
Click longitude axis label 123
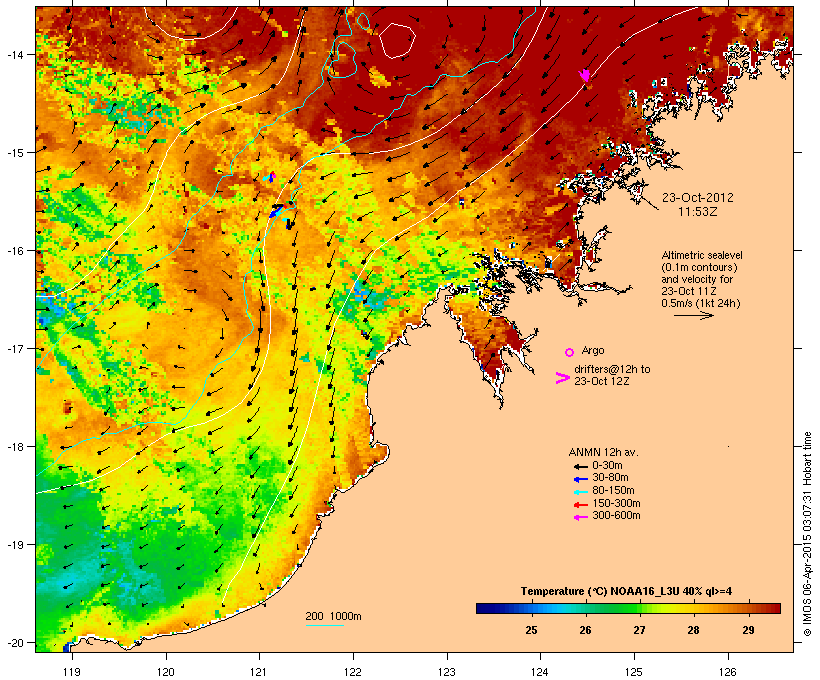pyautogui.click(x=447, y=672)
